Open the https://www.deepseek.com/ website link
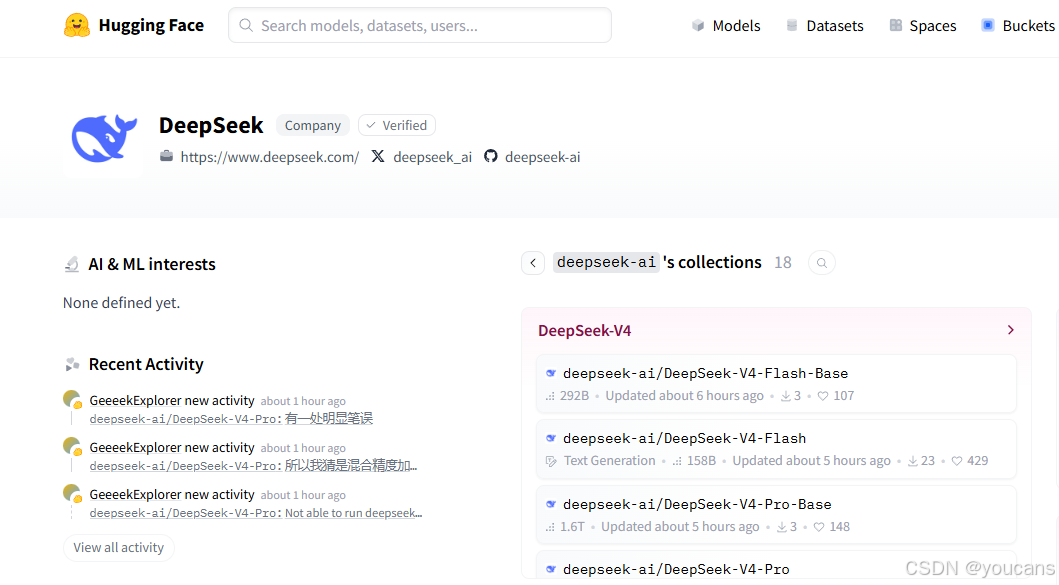 [269, 157]
